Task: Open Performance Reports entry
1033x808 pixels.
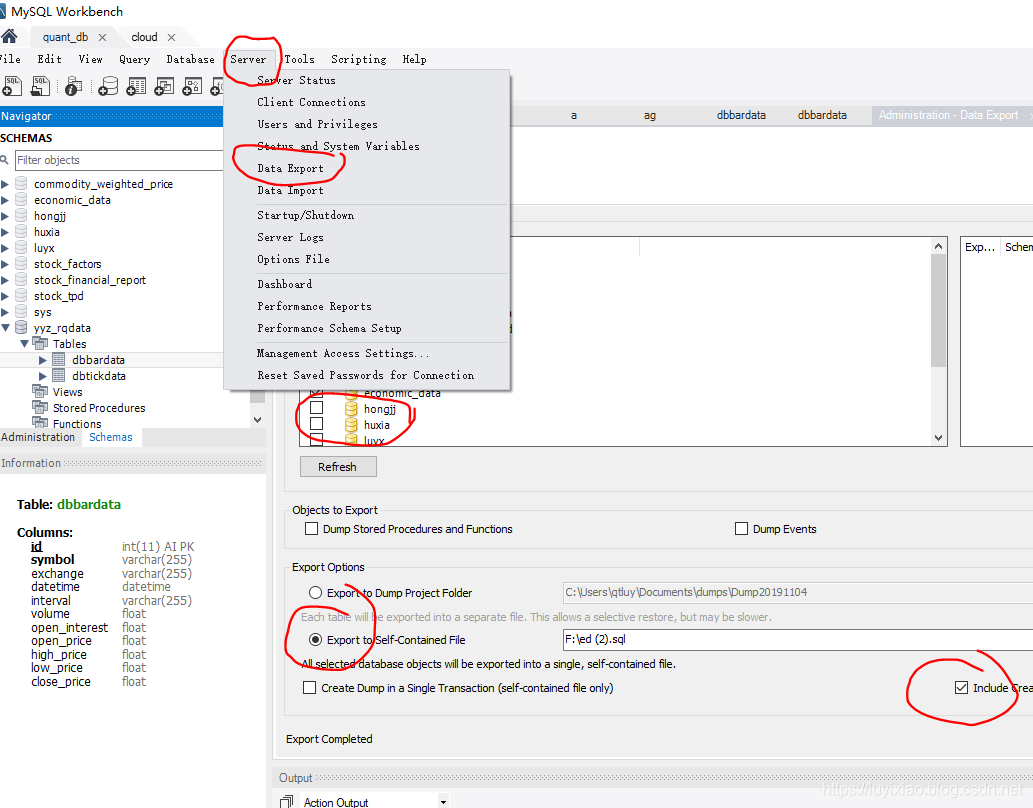Action: [314, 306]
